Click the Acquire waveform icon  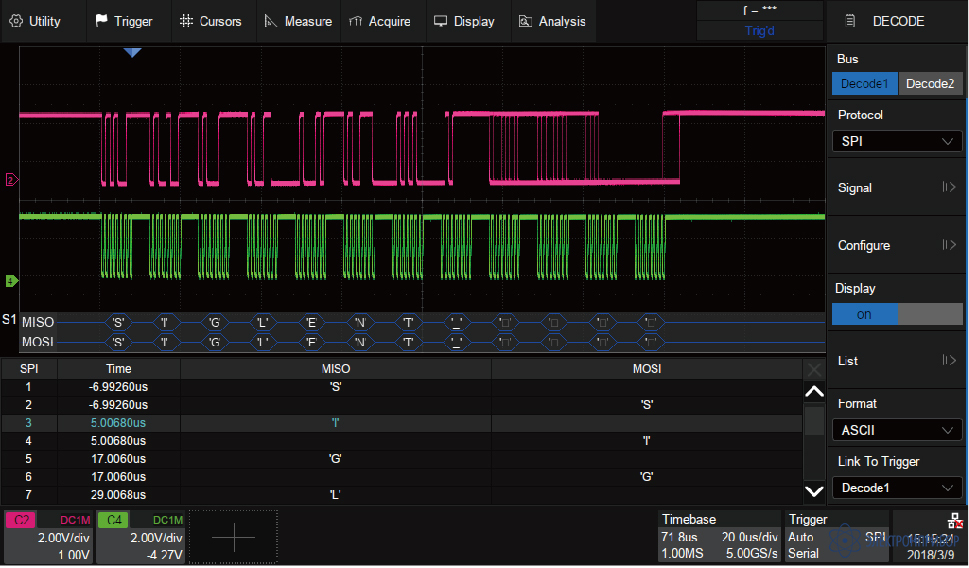[356, 21]
